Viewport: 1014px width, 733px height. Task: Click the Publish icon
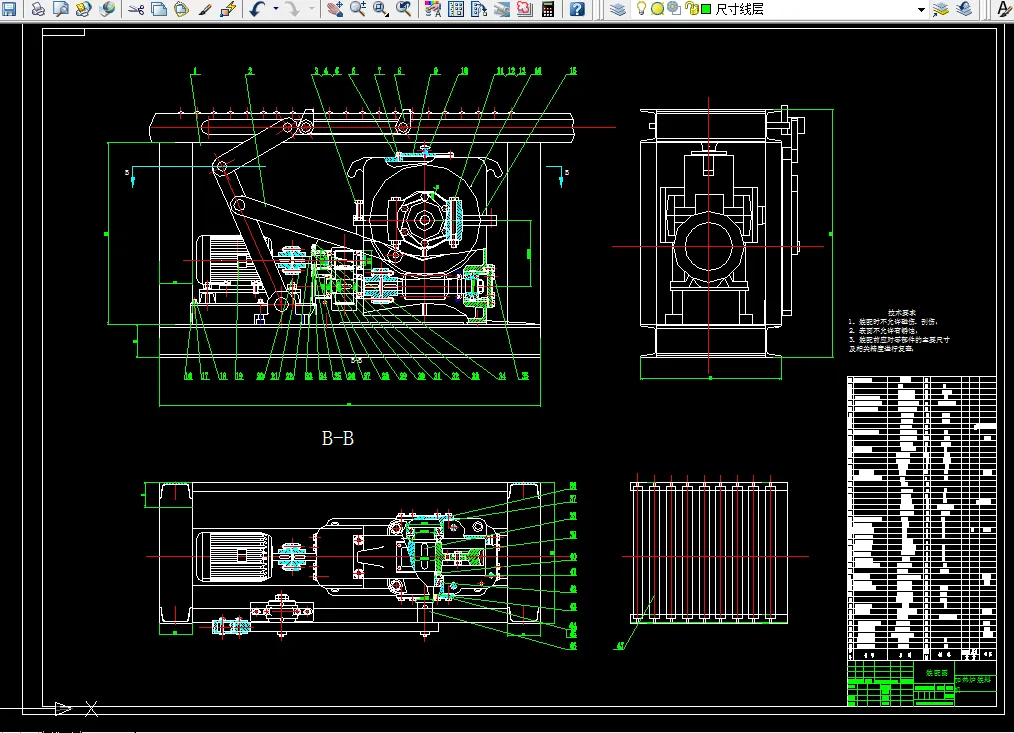tap(83, 8)
